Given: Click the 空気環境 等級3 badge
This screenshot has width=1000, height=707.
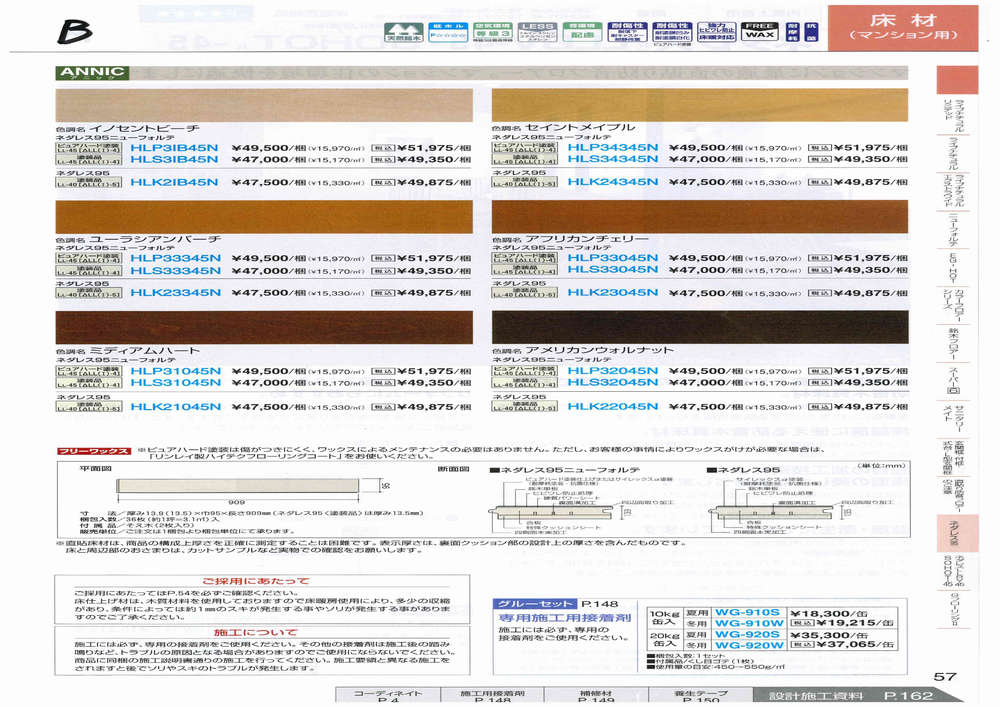Looking at the screenshot, I should coord(493,33).
